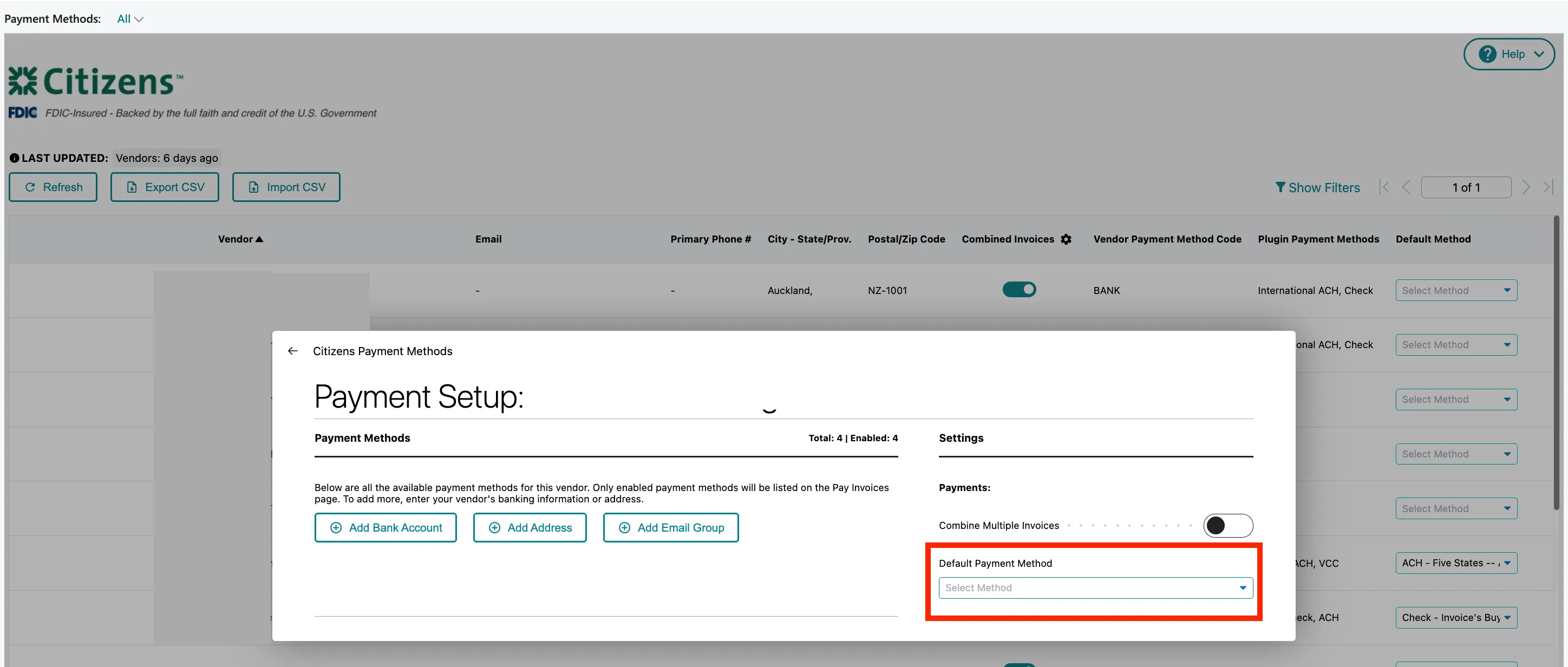Click the Default Method column header
The image size is (1568, 667).
click(x=1433, y=239)
